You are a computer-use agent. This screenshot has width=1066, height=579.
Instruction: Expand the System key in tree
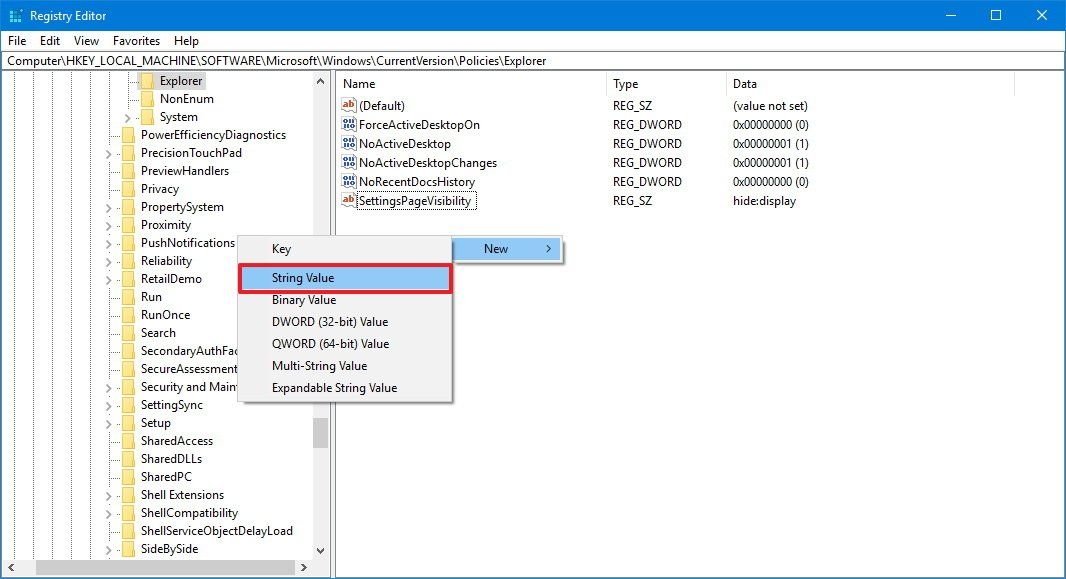[x=127, y=118]
